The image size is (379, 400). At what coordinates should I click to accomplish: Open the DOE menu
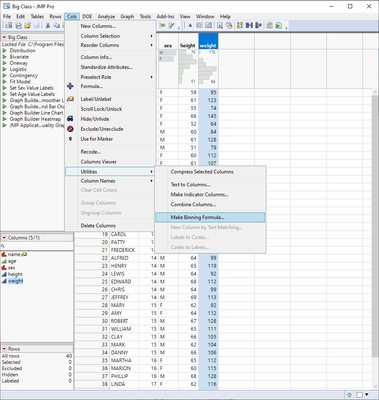pos(87,16)
